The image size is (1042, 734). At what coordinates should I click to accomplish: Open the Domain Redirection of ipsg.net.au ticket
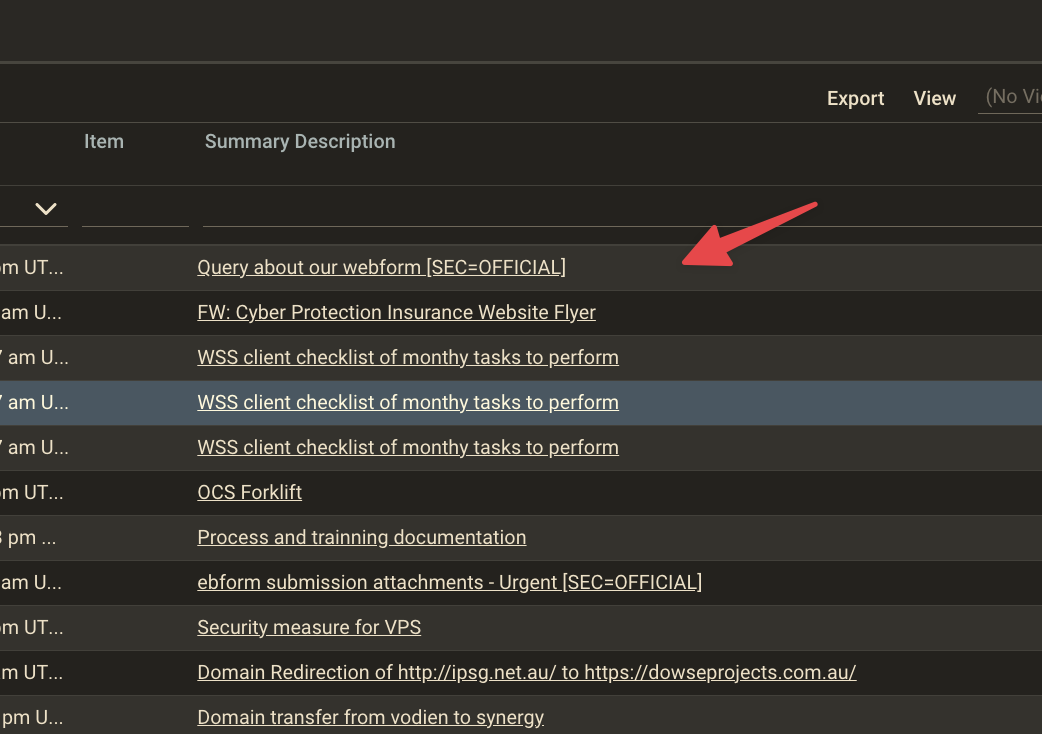[x=526, y=672]
